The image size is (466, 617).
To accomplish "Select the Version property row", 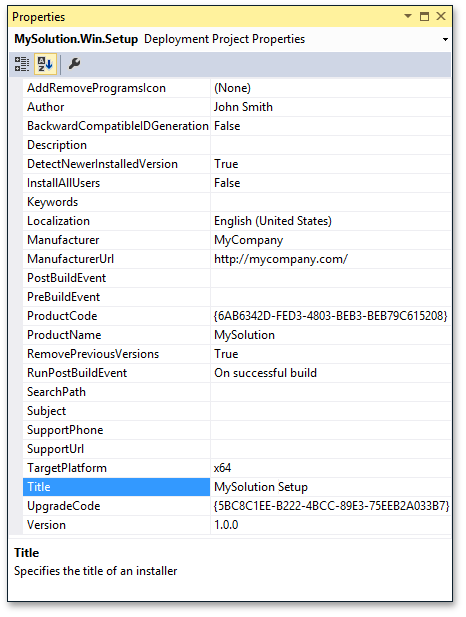I will click(x=237, y=525).
